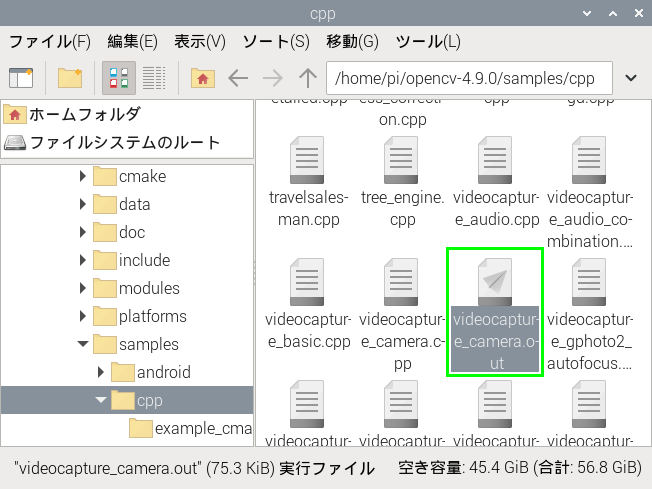The image size is (652, 489).
Task: Open a new window with the toolbar icon
Action: pos(21,78)
